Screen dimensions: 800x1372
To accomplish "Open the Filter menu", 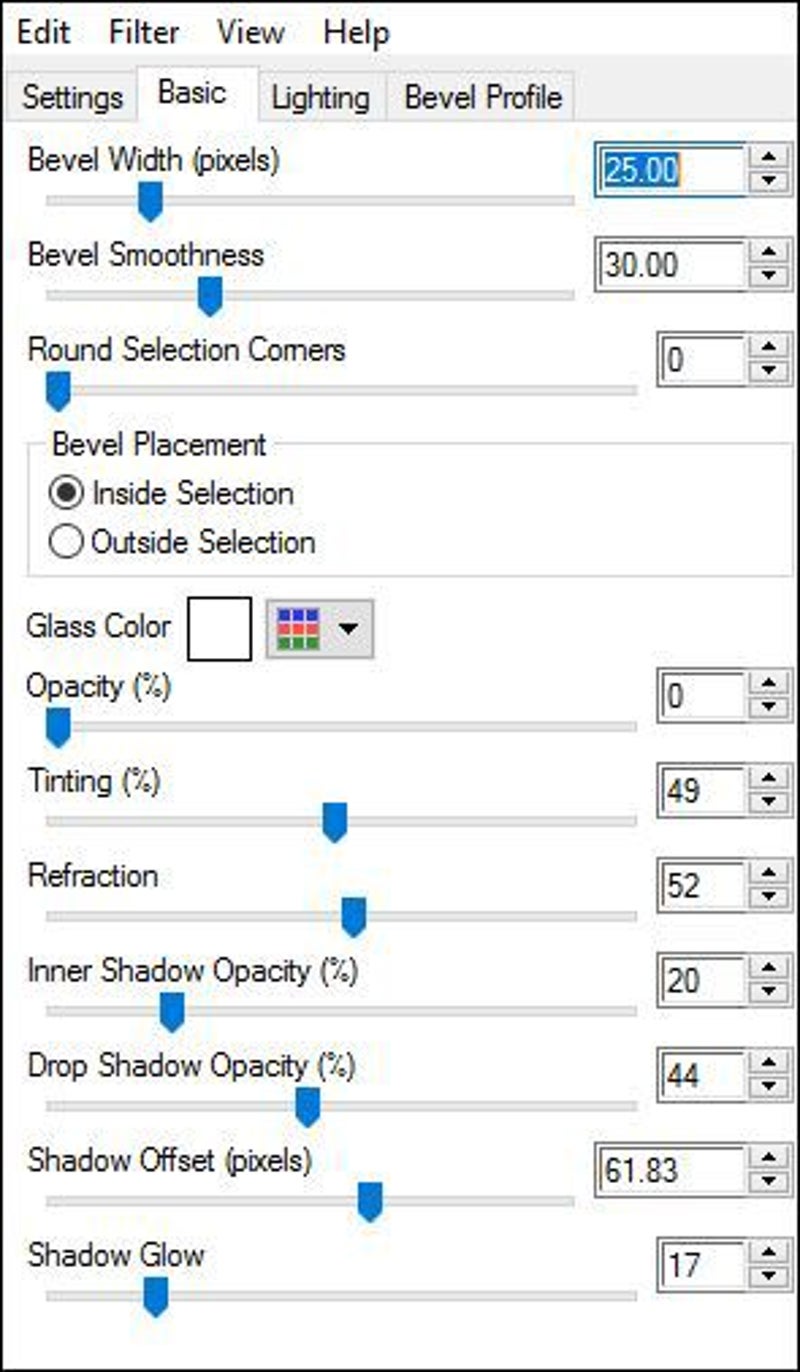I will 146,32.
